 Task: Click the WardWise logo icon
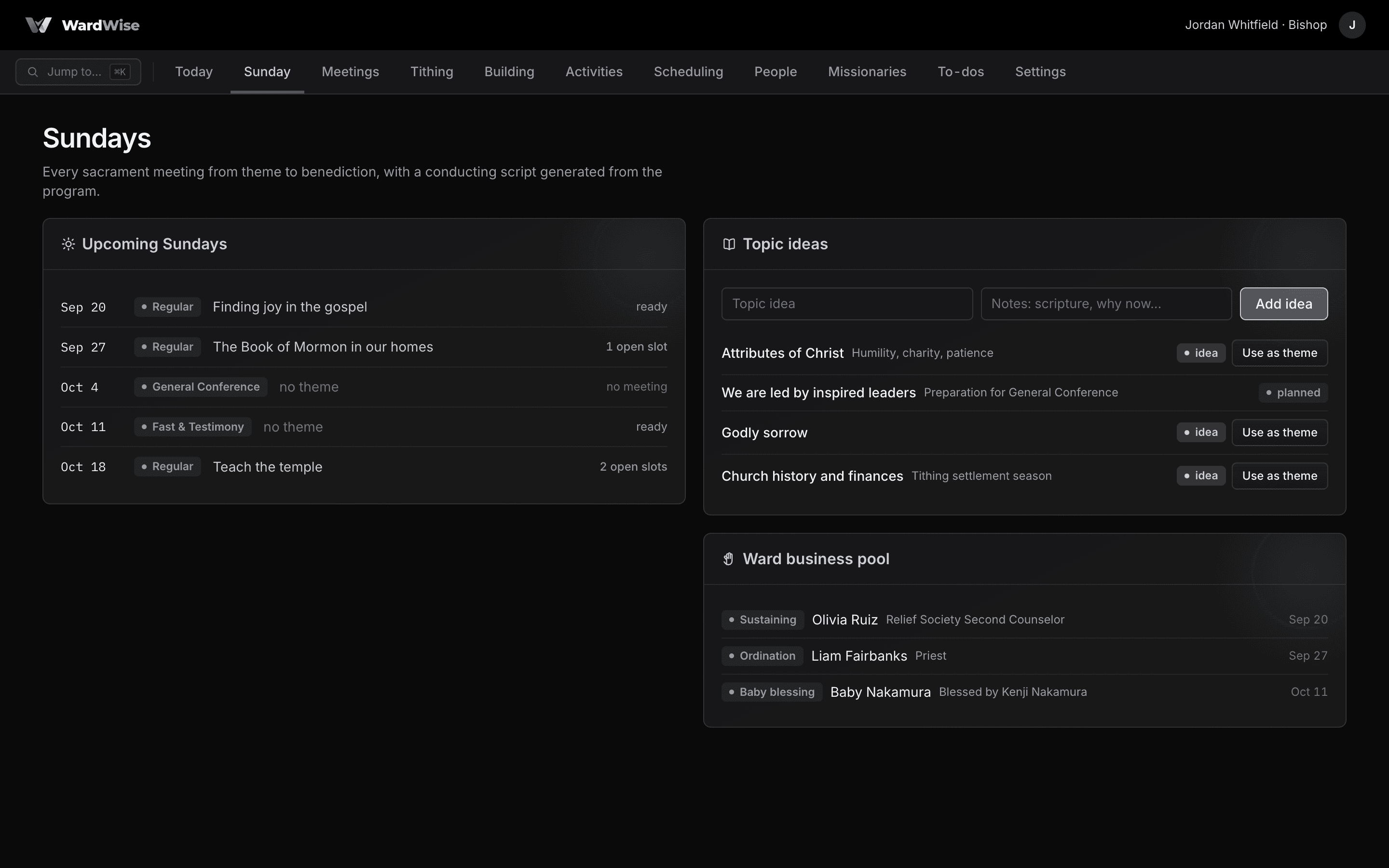tap(39, 25)
